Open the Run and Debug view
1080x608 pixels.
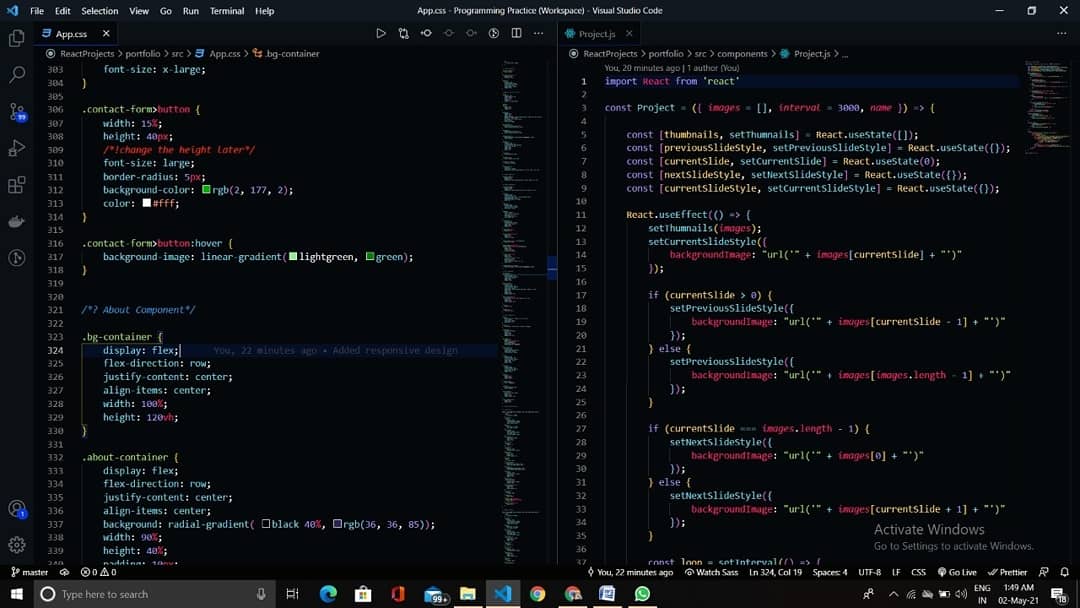point(17,148)
